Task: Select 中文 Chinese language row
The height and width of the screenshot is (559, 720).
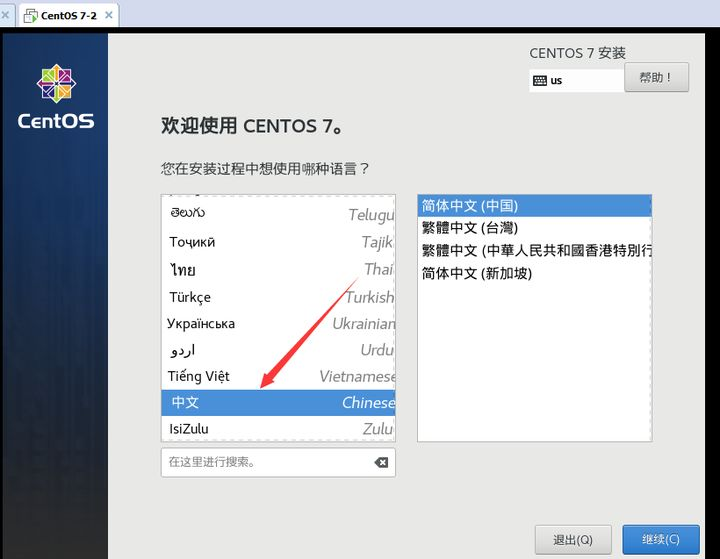Action: 278,403
